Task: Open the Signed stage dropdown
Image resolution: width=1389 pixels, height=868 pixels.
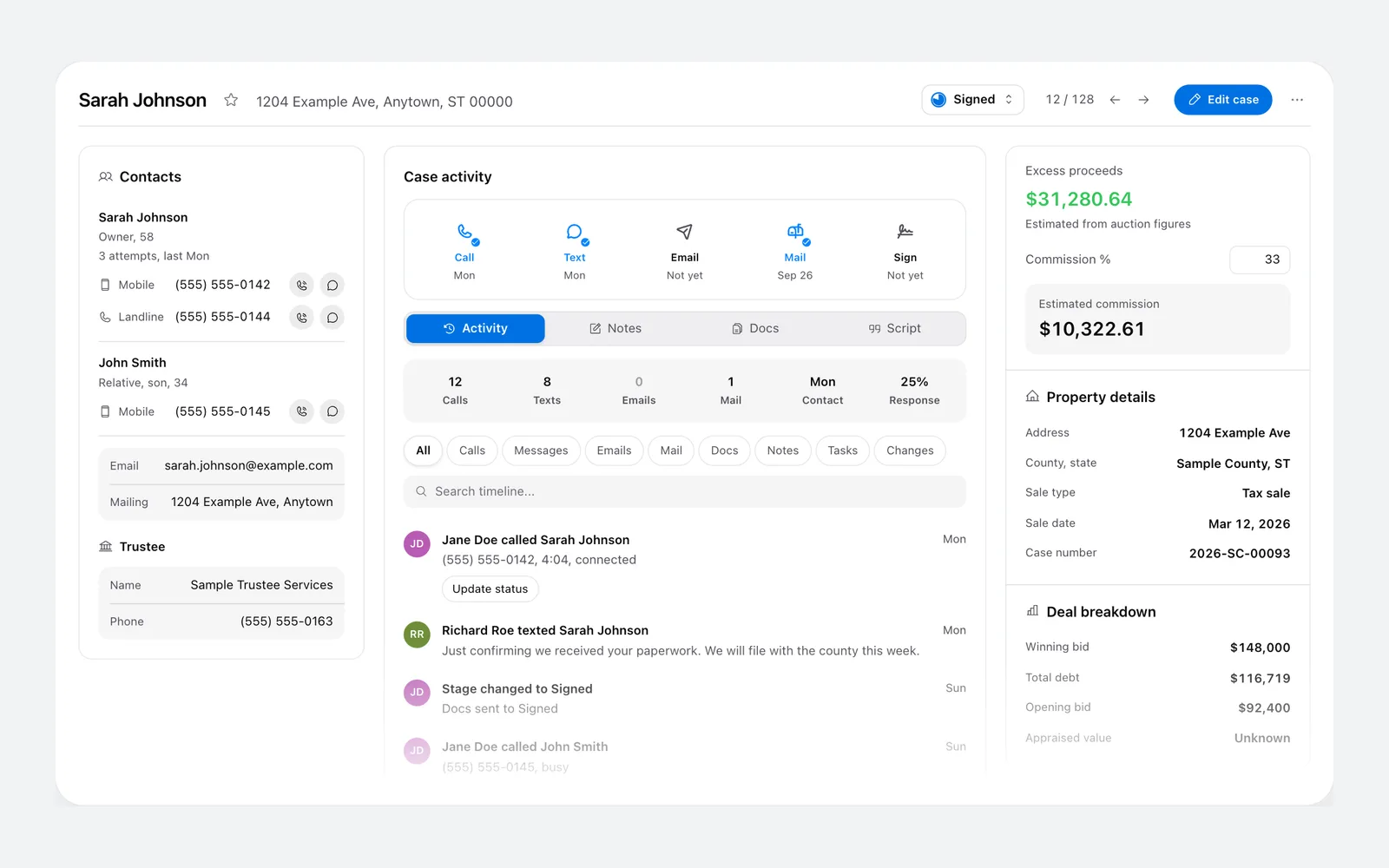Action: click(x=972, y=100)
